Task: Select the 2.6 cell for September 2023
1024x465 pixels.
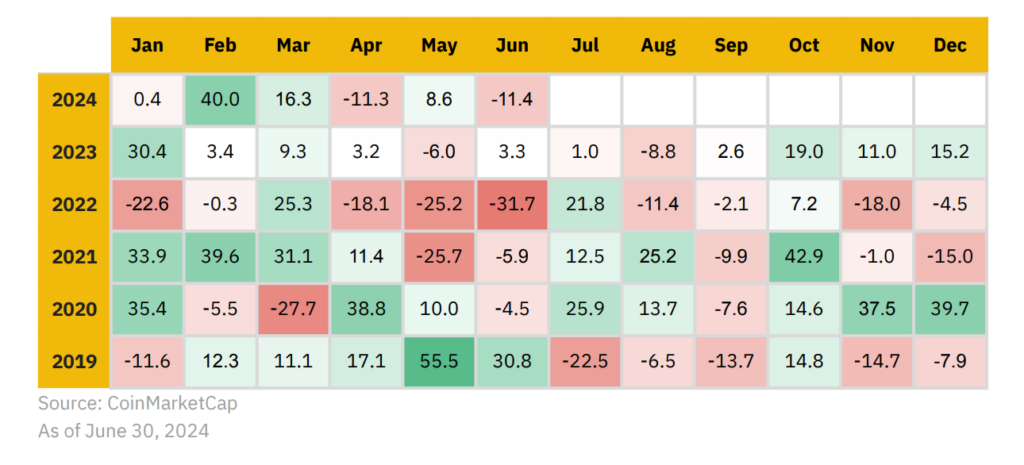Action: click(x=731, y=153)
